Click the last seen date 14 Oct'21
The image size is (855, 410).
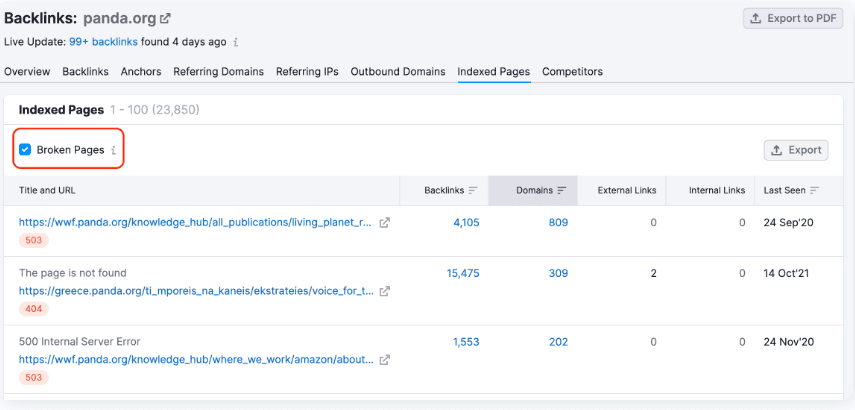coord(786,273)
